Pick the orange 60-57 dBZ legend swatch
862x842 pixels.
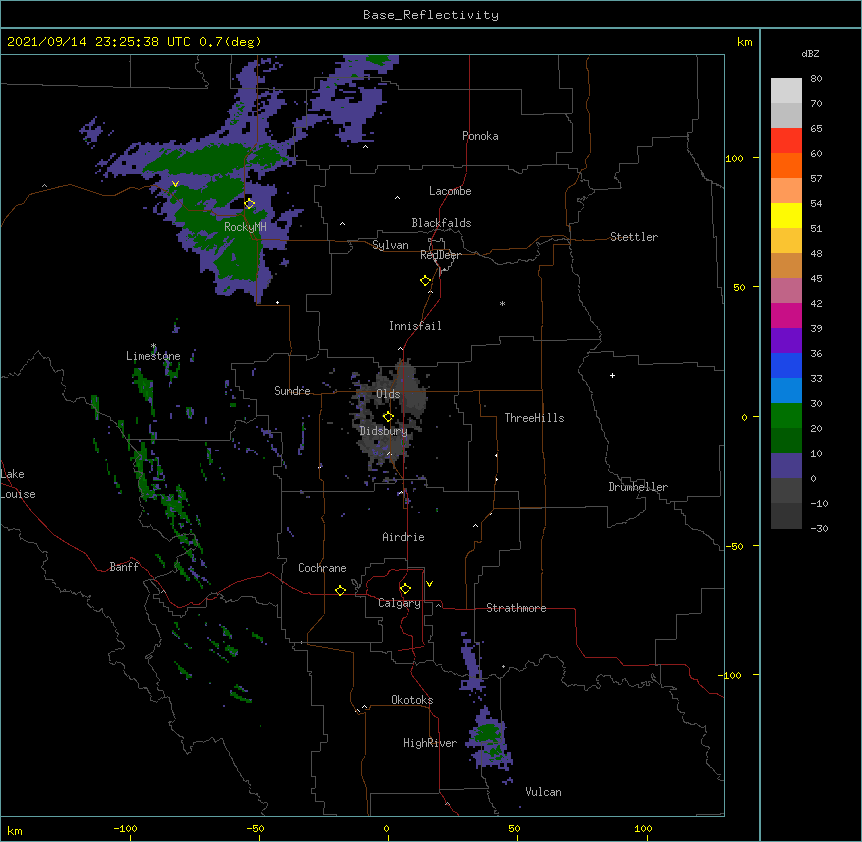tap(786, 166)
